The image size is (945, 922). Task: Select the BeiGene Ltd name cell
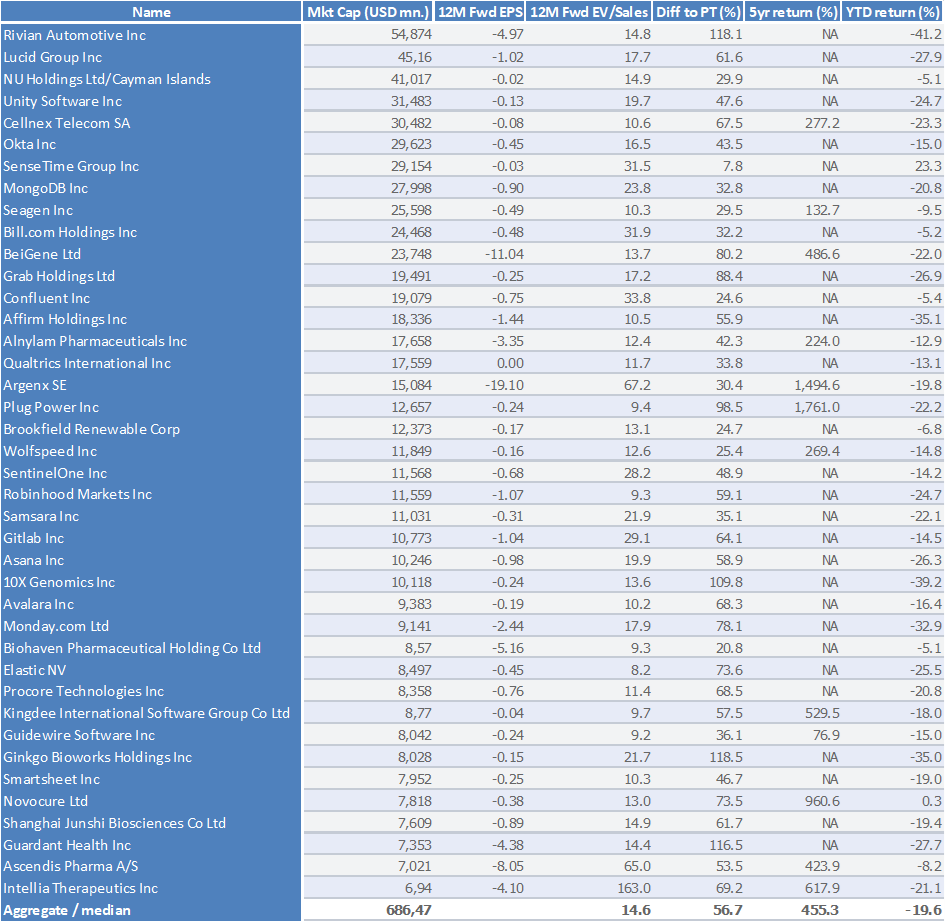[42, 254]
